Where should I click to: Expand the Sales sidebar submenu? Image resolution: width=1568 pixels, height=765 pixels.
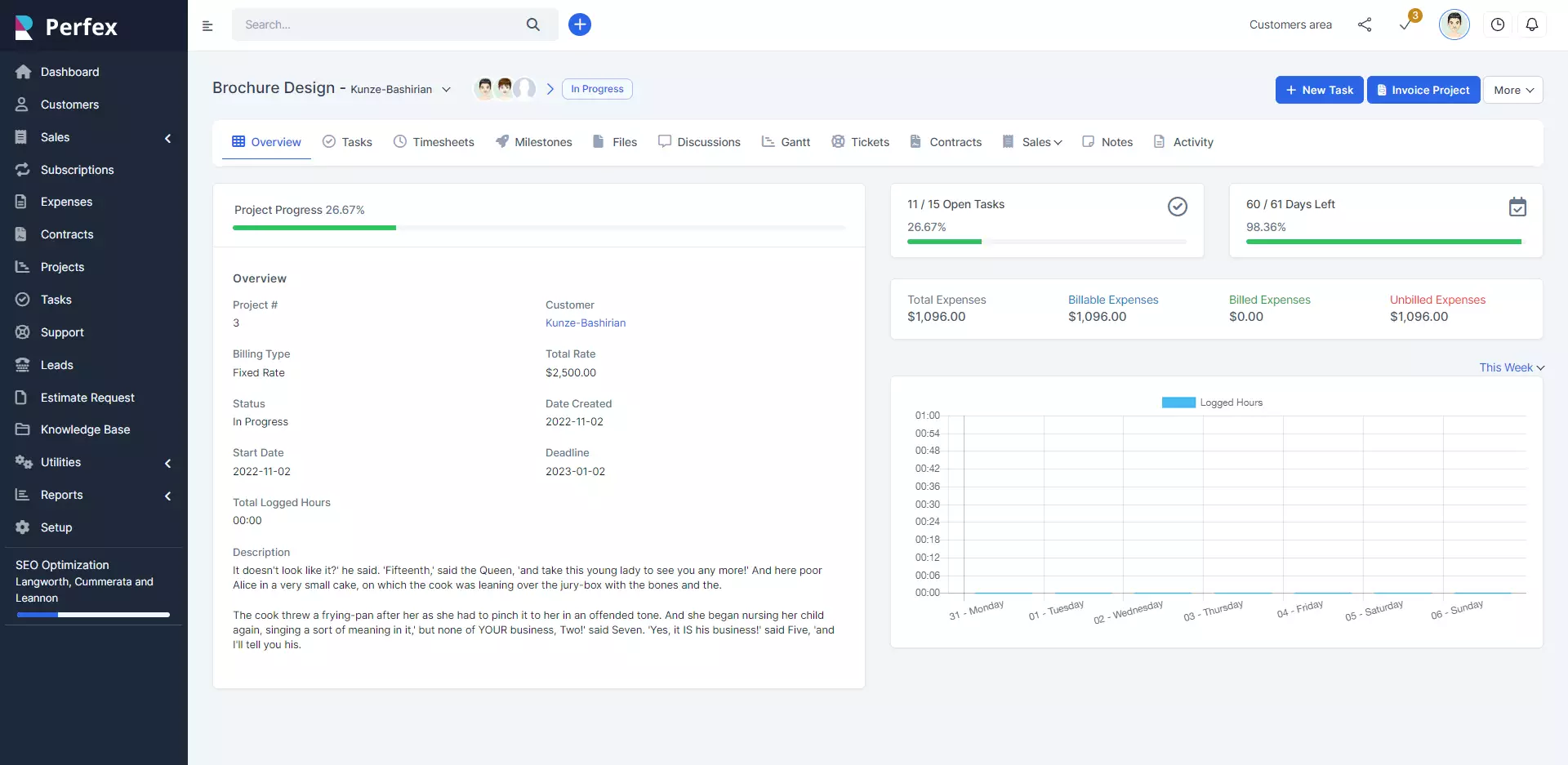click(168, 138)
